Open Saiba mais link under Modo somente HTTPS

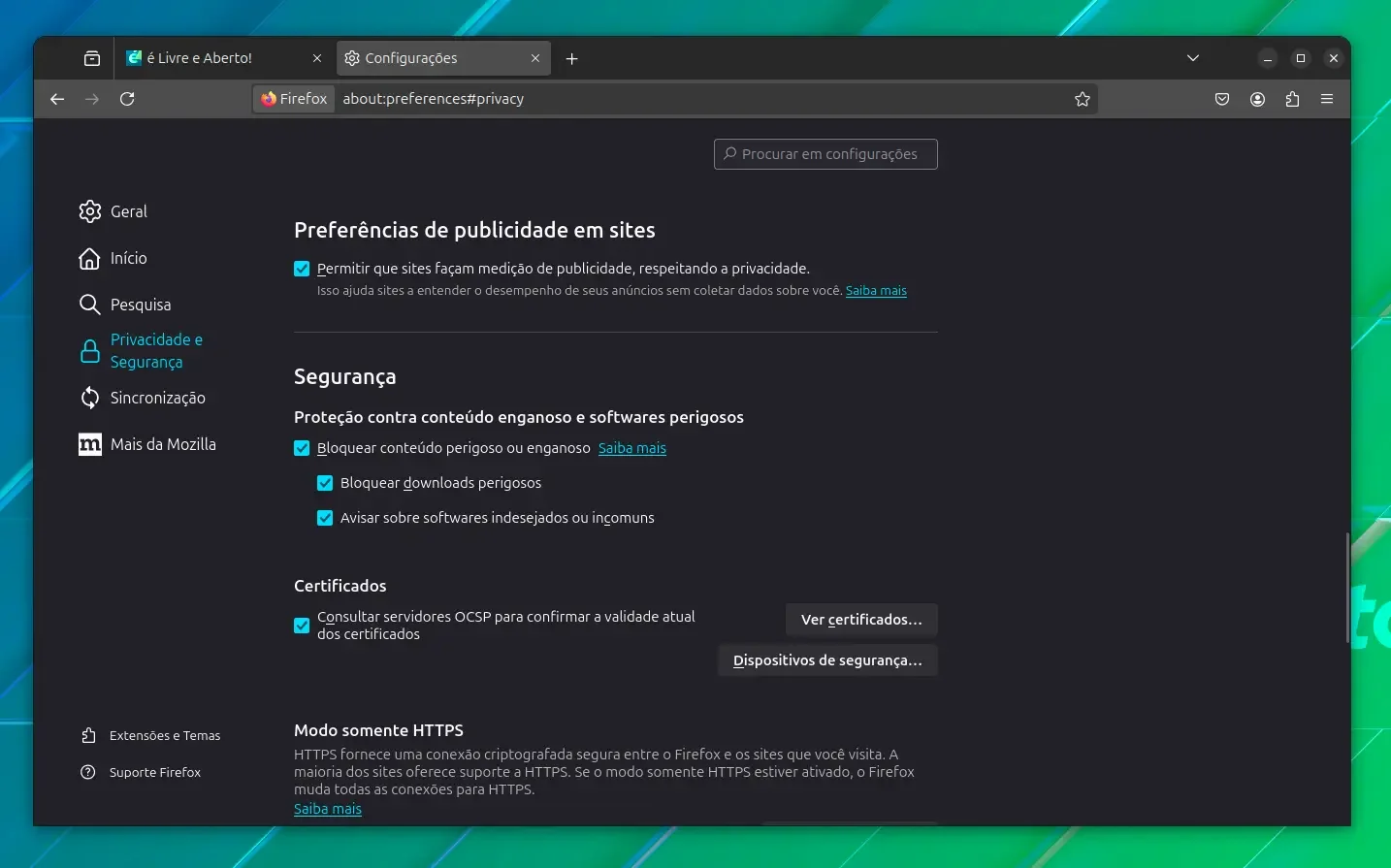(x=328, y=809)
